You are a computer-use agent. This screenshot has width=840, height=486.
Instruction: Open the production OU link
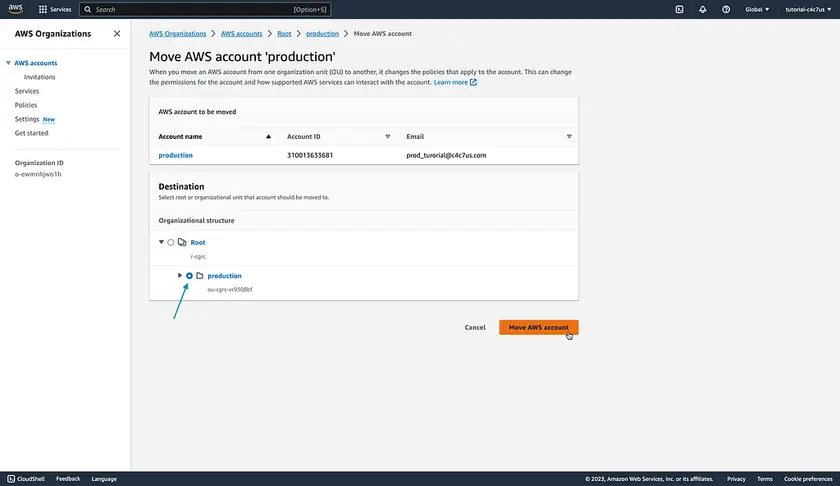(224, 276)
